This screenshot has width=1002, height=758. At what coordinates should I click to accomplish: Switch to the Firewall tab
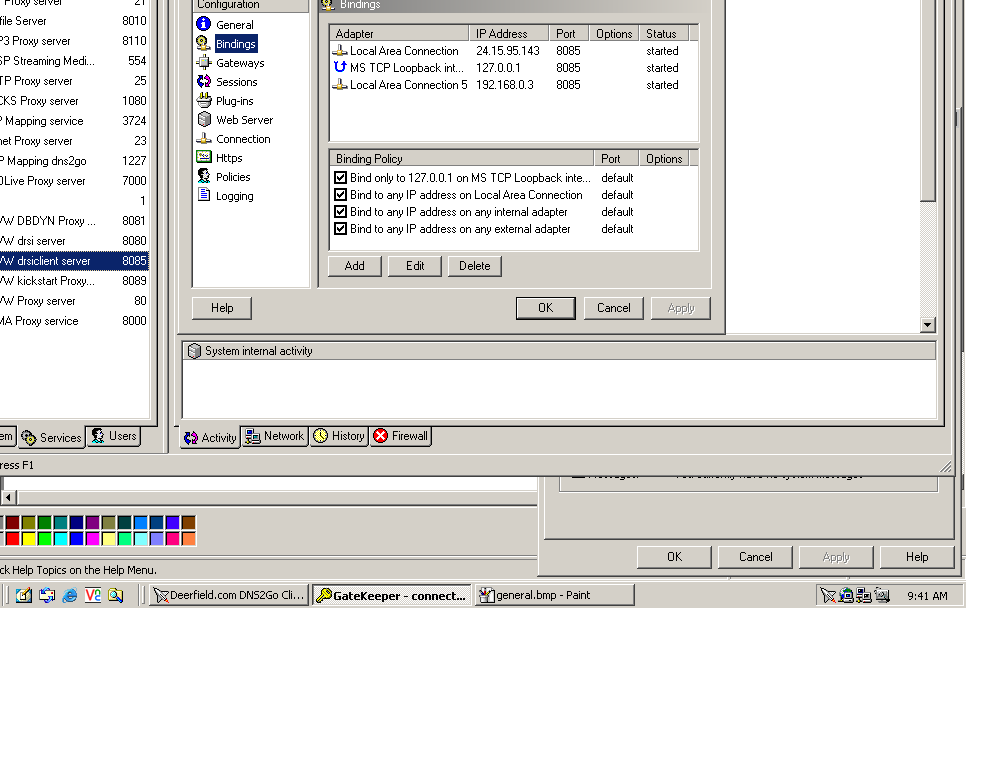tap(401, 436)
